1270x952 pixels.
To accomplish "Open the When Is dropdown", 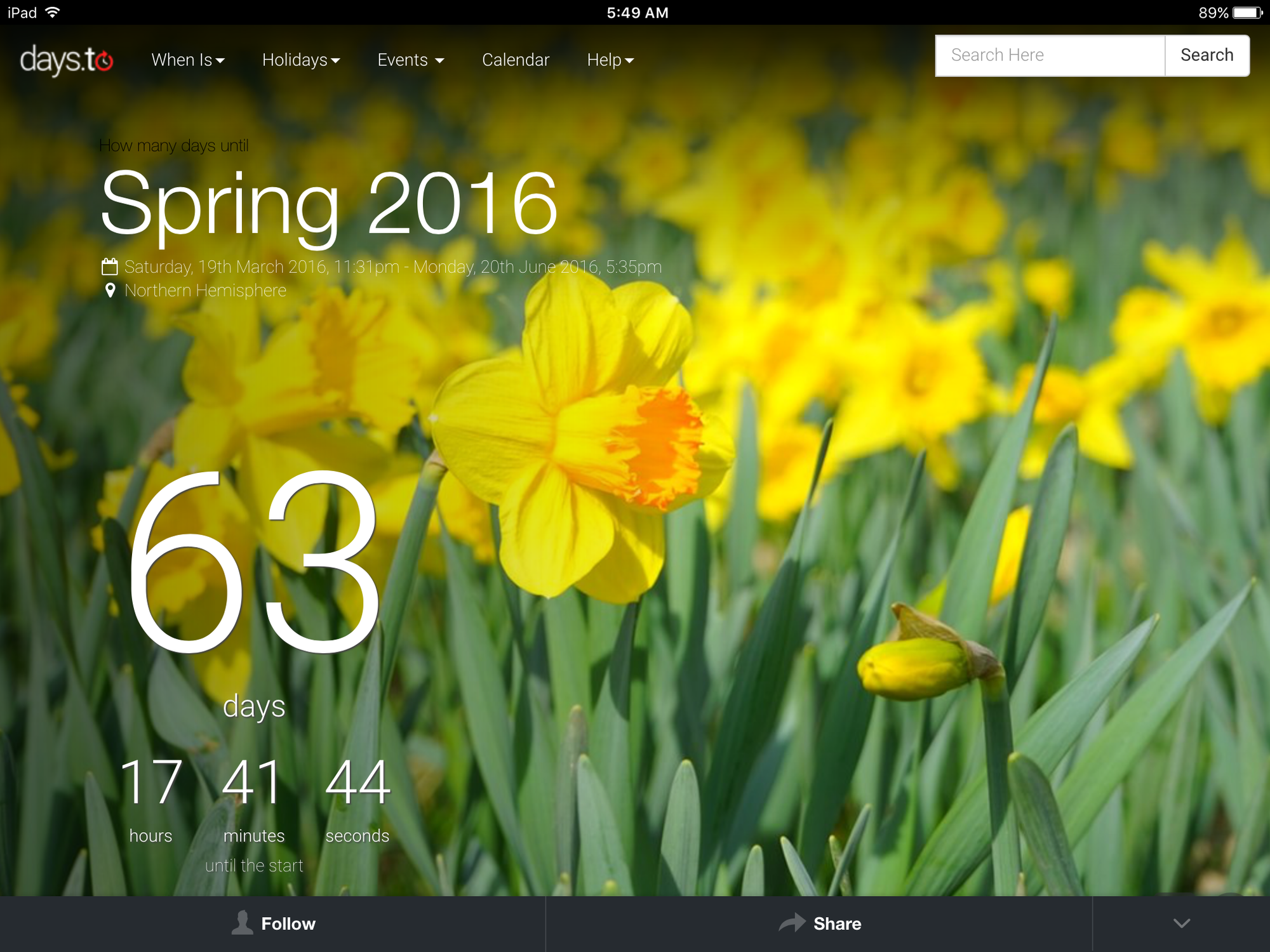I will coord(188,60).
